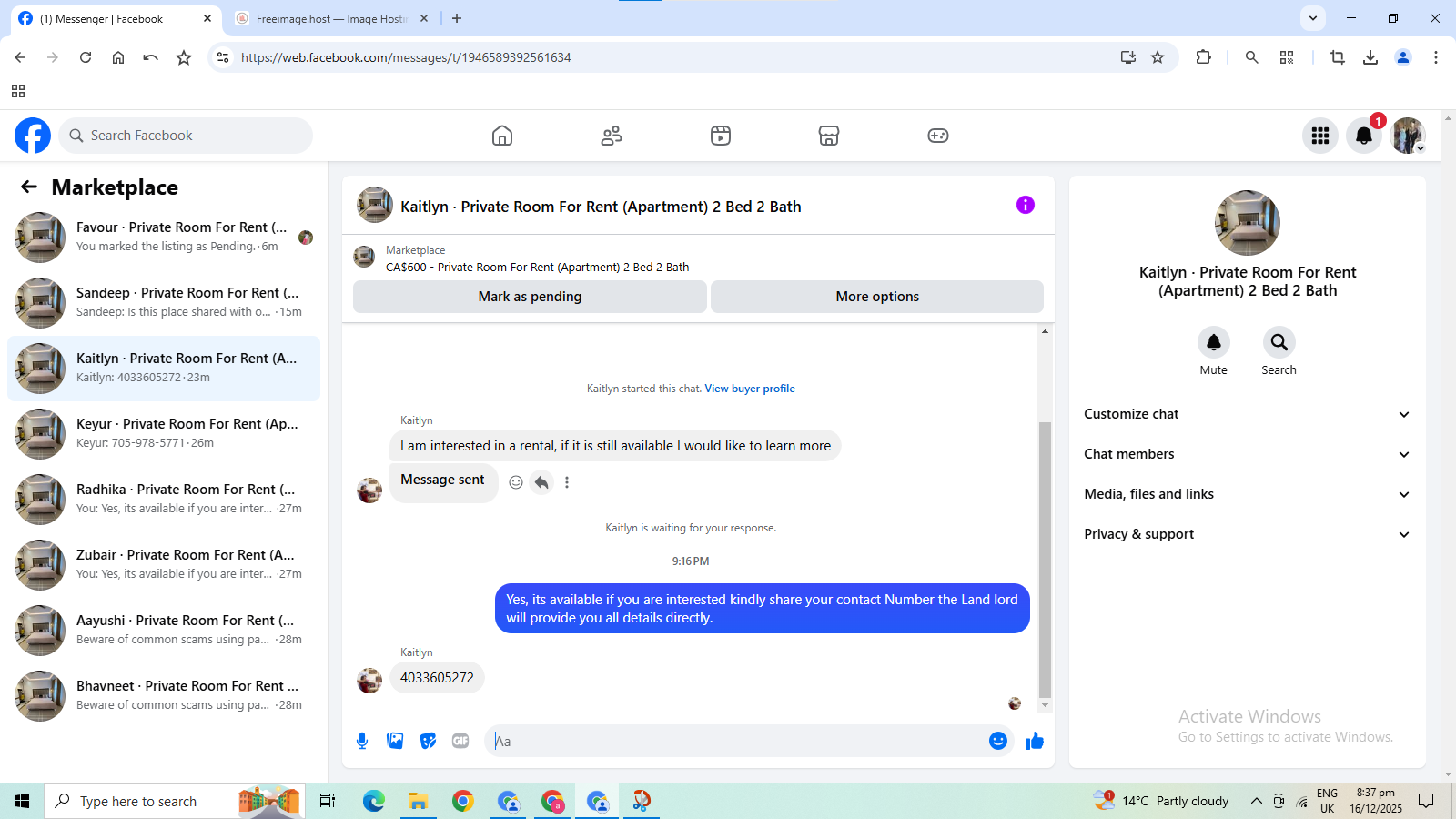Open the Watch video icon
The height and width of the screenshot is (819, 1456).
click(x=721, y=136)
